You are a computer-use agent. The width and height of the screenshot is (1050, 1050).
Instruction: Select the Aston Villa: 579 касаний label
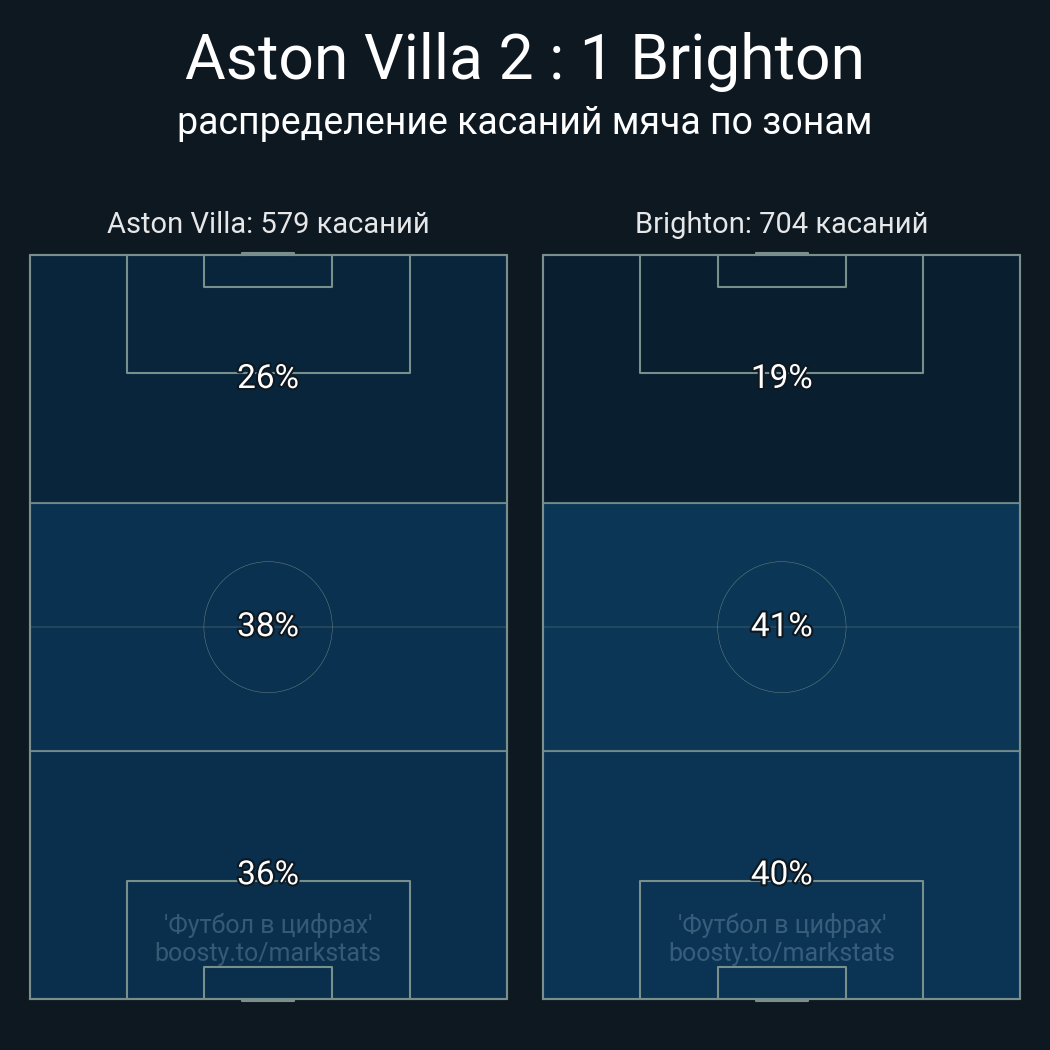[268, 223]
